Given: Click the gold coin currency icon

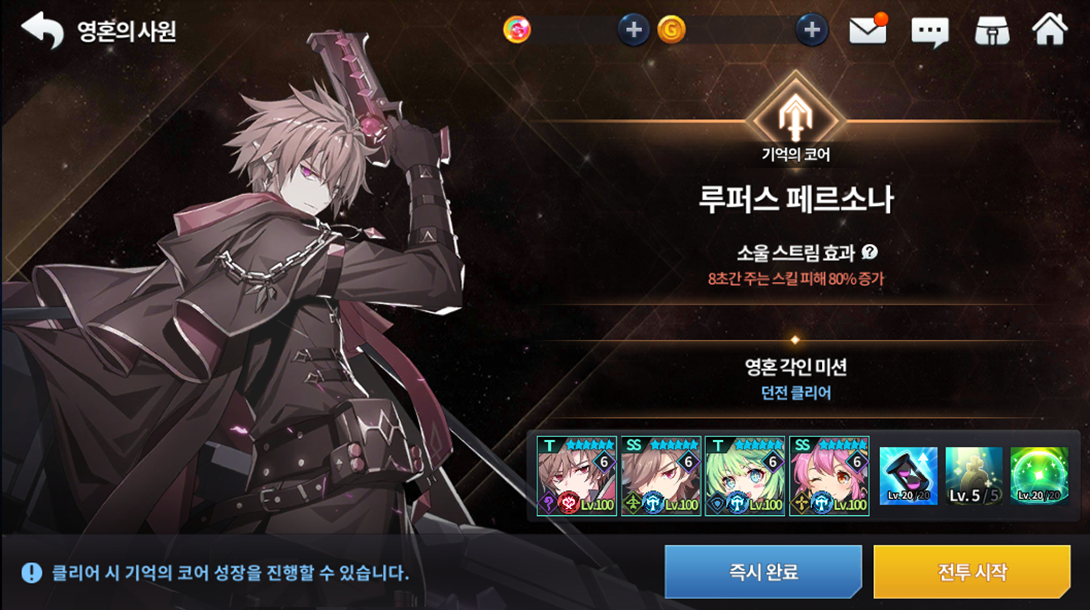Looking at the screenshot, I should [x=671, y=30].
